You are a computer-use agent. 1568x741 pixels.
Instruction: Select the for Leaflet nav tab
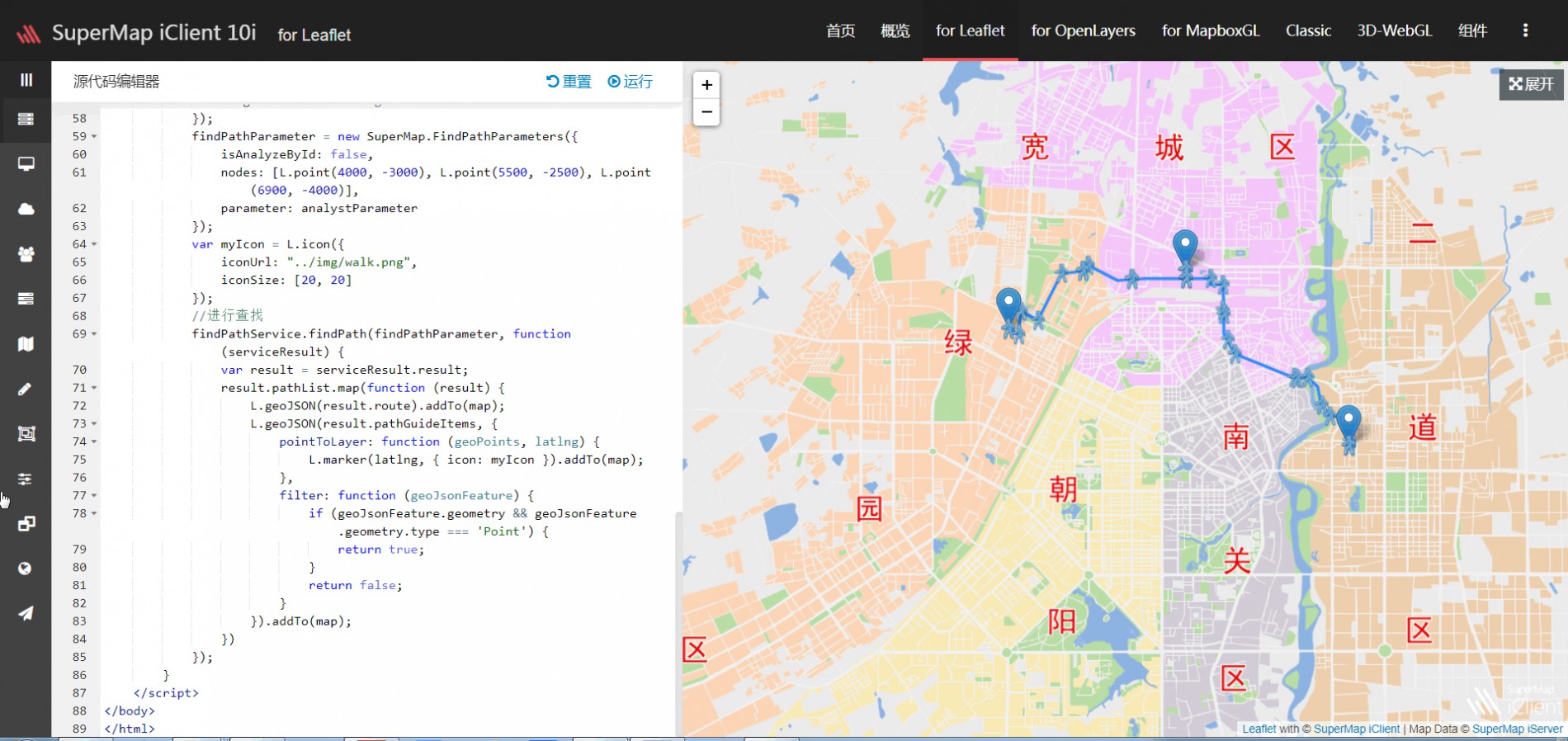tap(970, 31)
